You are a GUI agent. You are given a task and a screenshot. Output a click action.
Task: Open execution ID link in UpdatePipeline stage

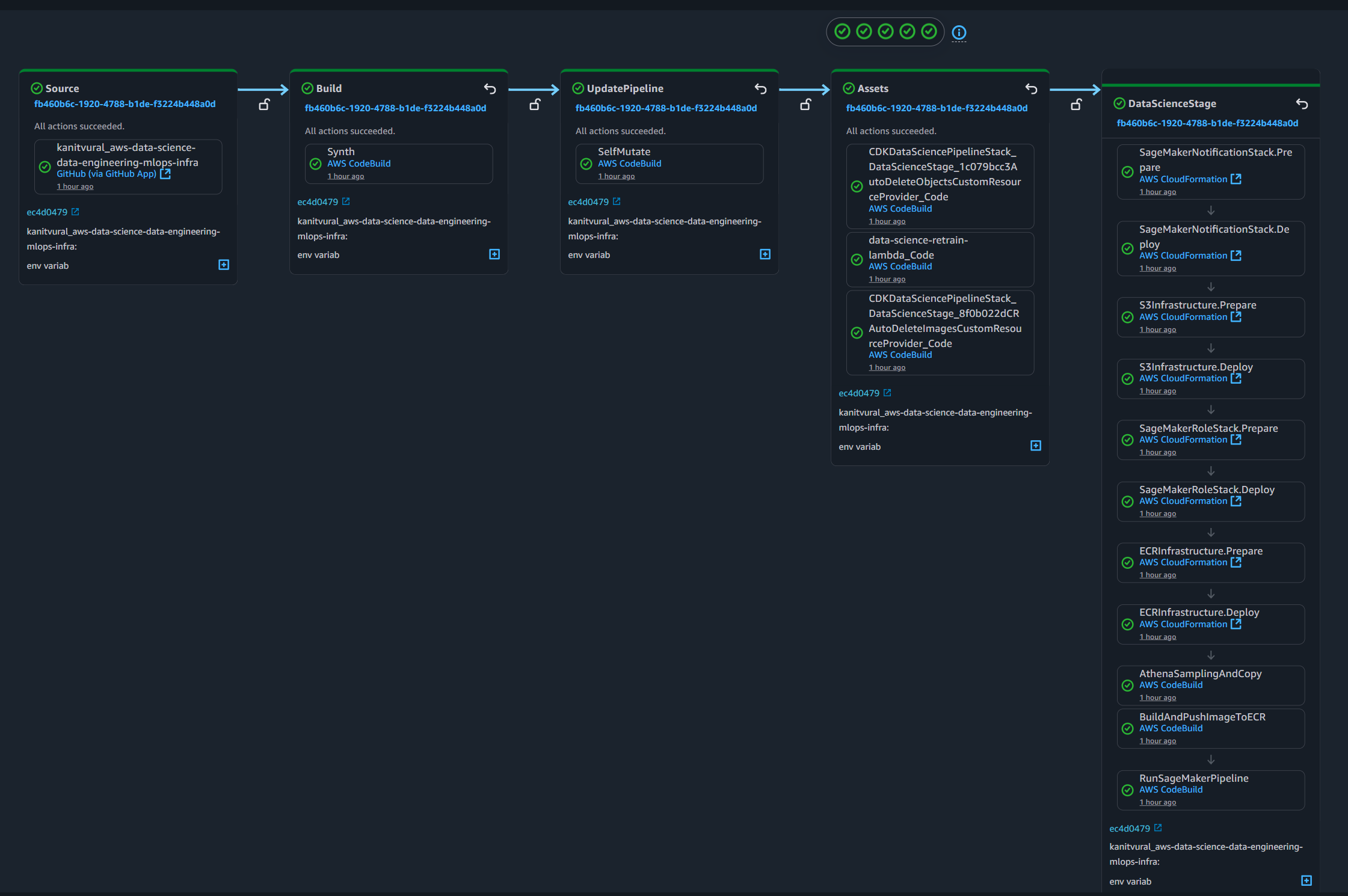(666, 108)
